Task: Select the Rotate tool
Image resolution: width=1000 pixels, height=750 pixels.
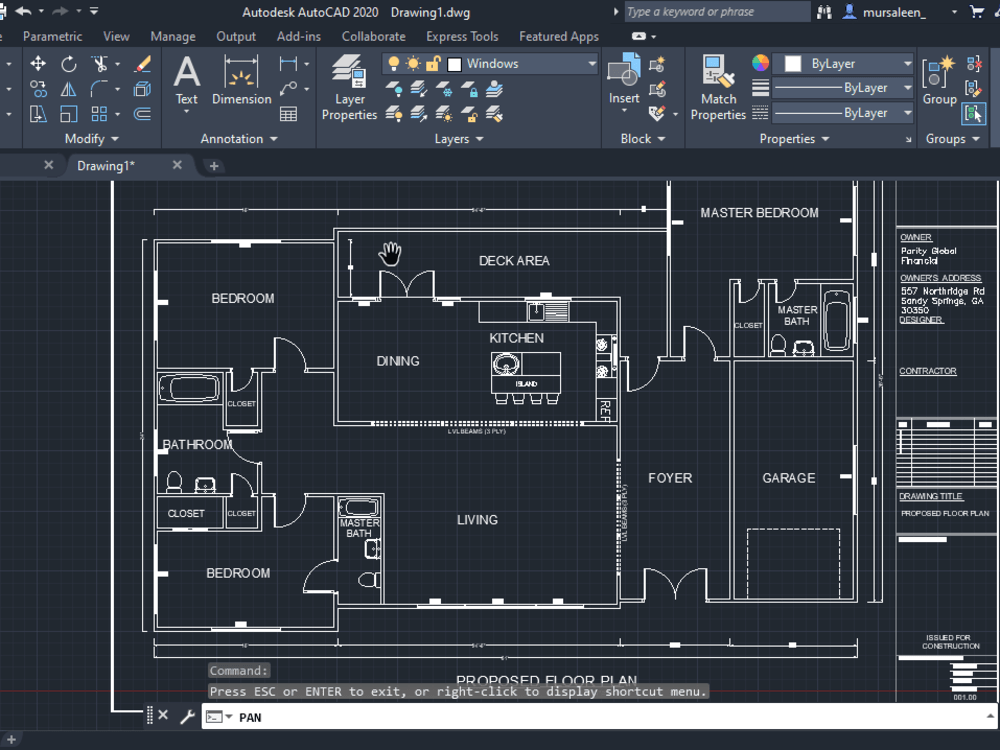Action: pyautogui.click(x=68, y=63)
